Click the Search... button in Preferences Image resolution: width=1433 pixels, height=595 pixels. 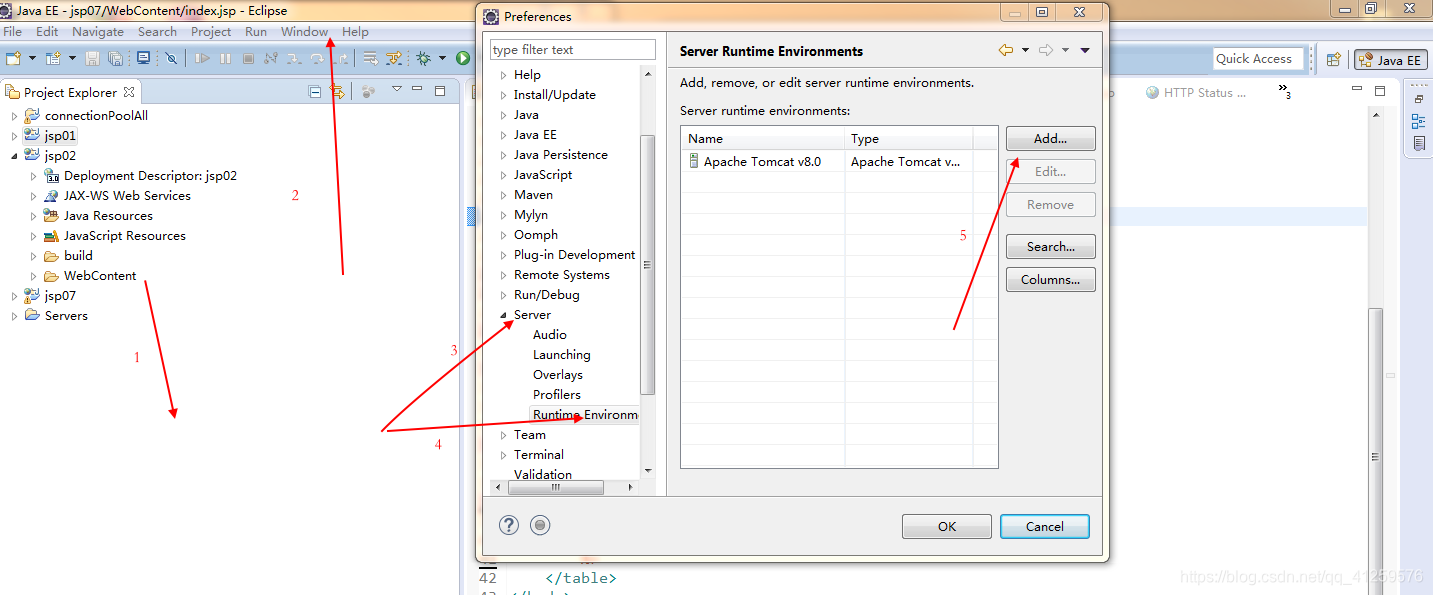click(x=1050, y=246)
